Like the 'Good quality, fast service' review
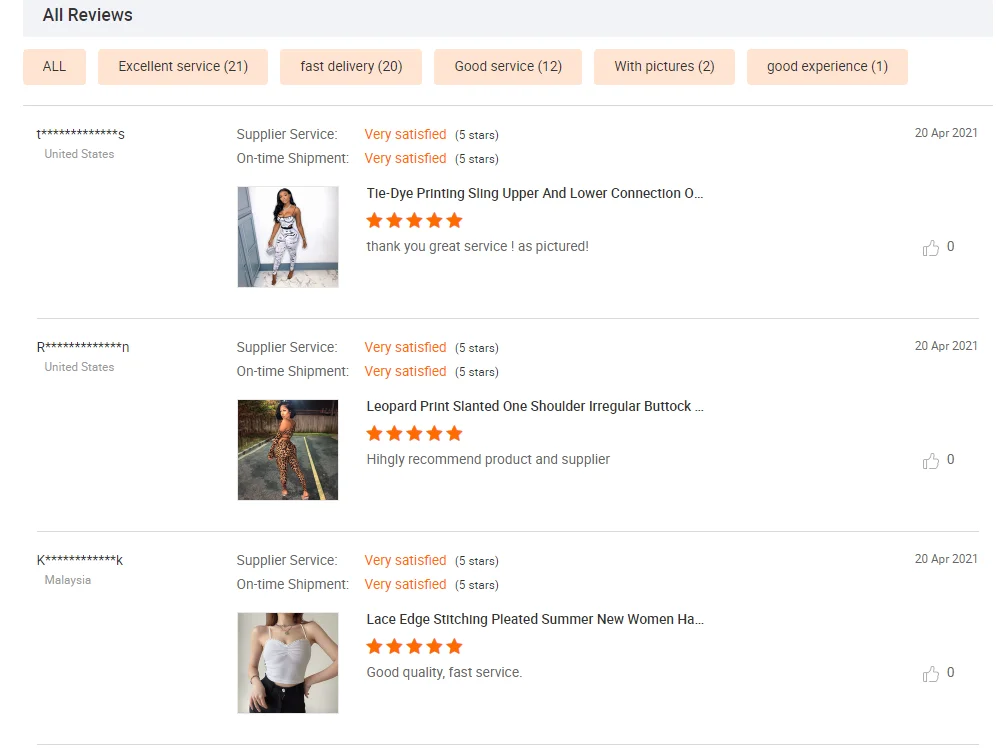This screenshot has width=996, height=751. coord(931,673)
